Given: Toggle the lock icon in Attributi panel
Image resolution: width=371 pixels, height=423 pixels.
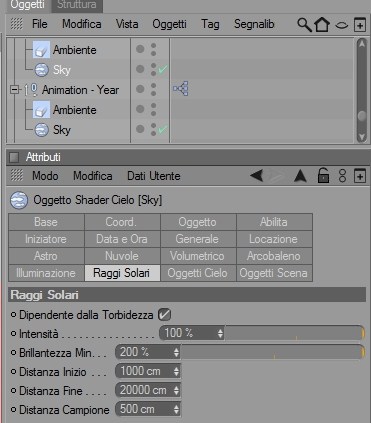Looking at the screenshot, I should (x=323, y=176).
